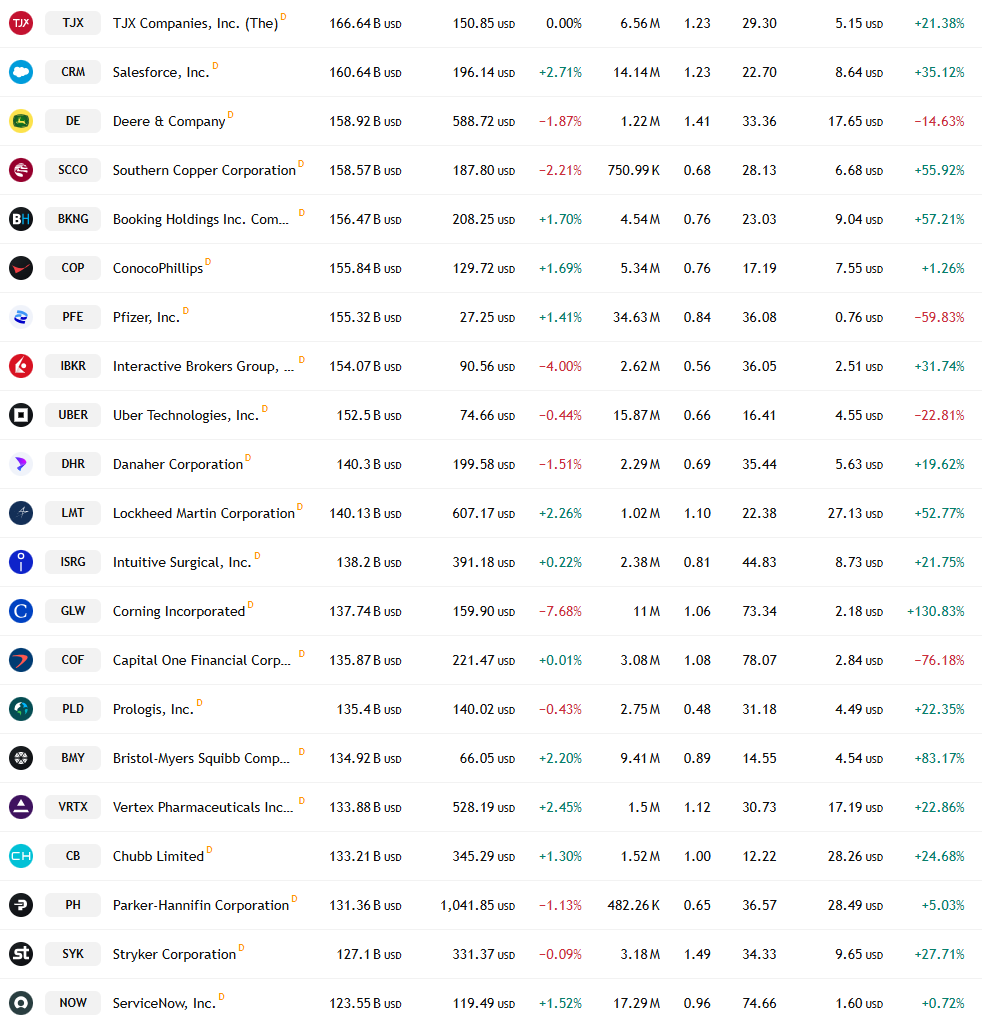The height and width of the screenshot is (1022, 982).
Task: Click the Vertex Pharmaceuticals logo icon
Action: click(x=21, y=807)
